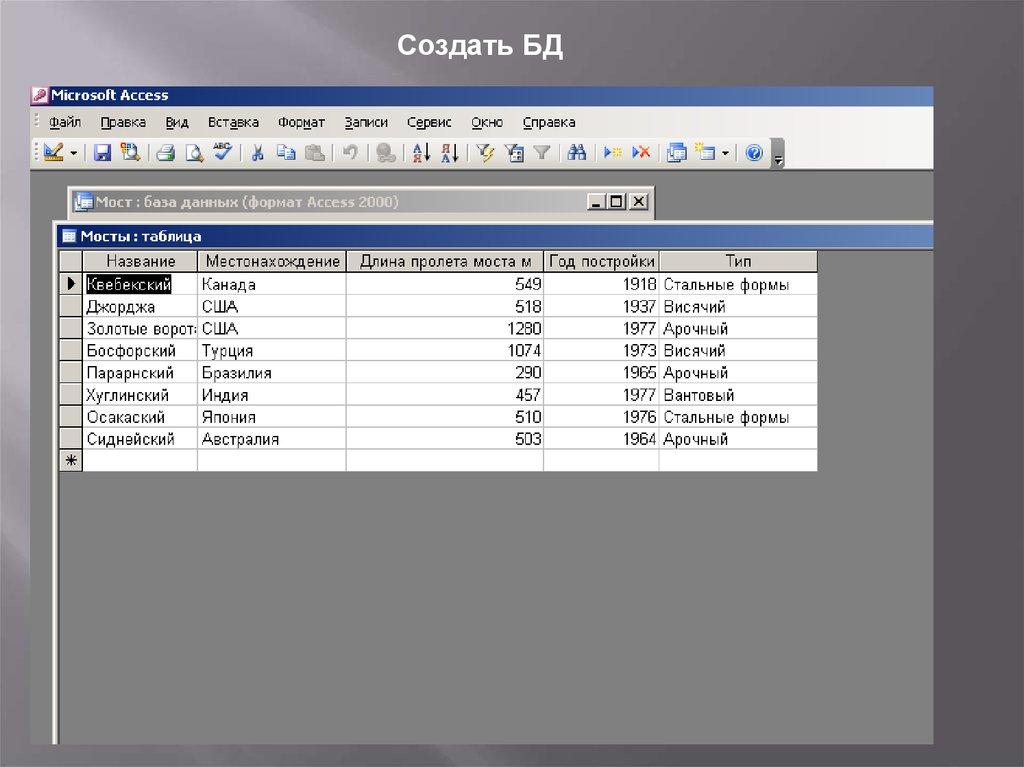
Task: Click the Cut scissors icon
Action: point(257,153)
